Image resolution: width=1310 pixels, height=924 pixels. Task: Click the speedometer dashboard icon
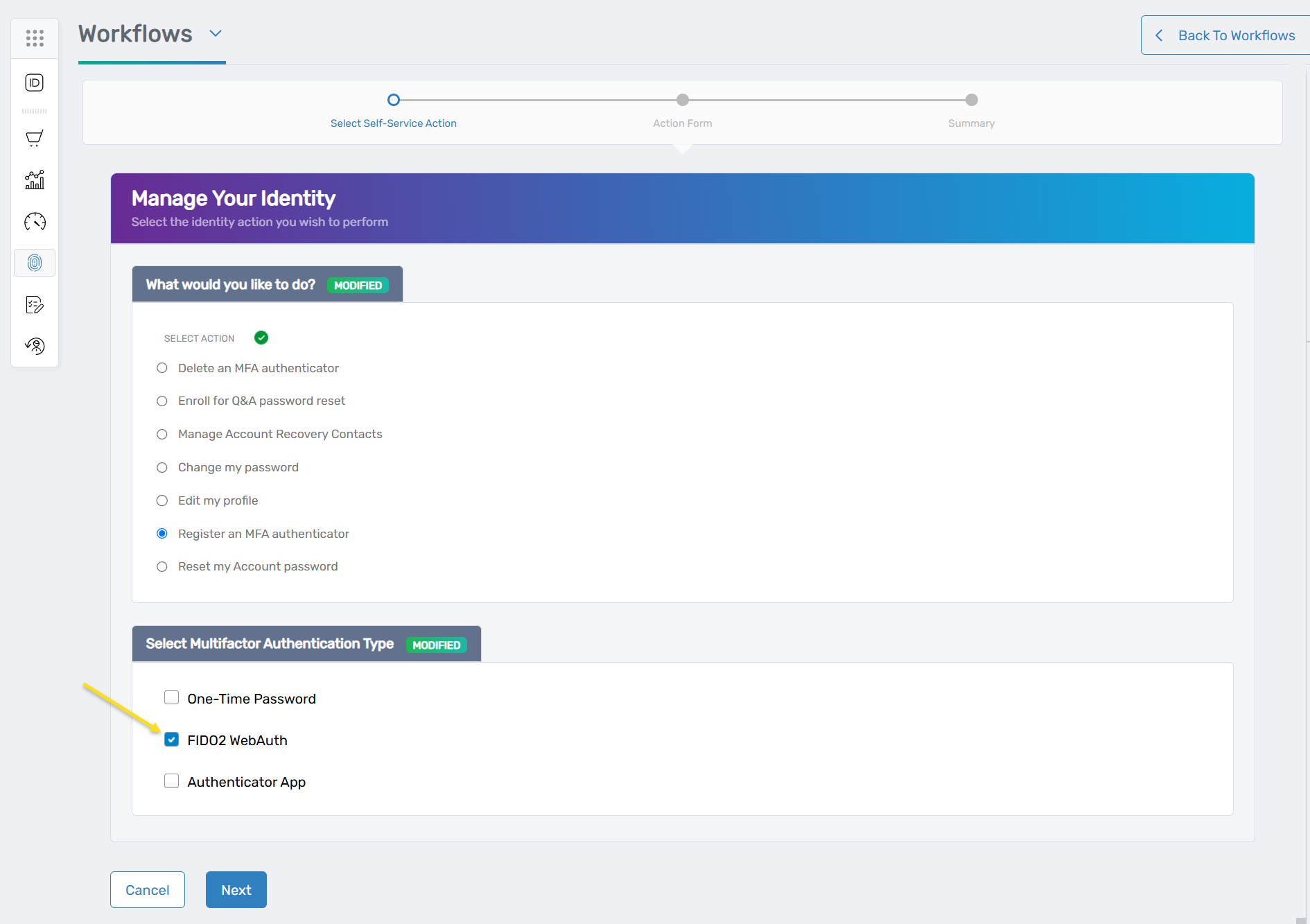(35, 222)
